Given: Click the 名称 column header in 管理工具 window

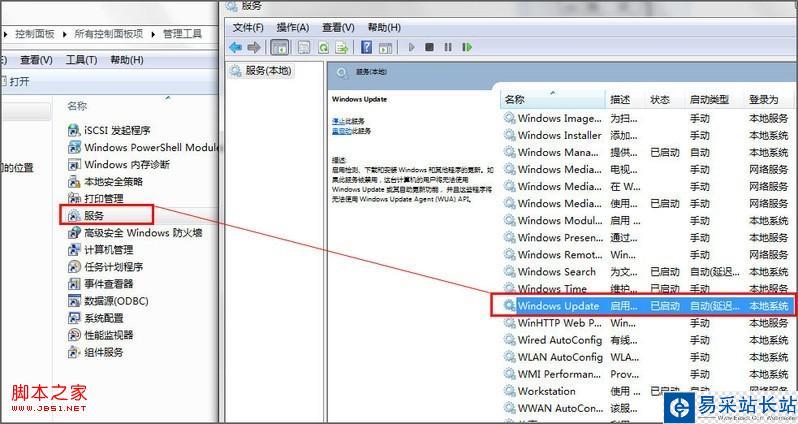Looking at the screenshot, I should [77, 106].
